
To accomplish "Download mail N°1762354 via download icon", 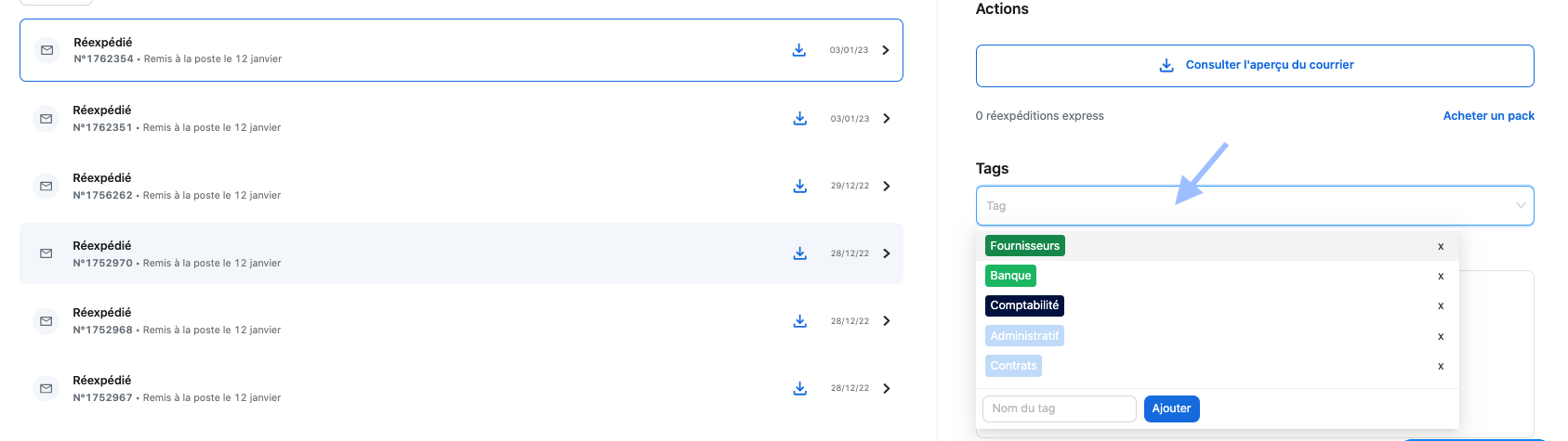I will point(798,50).
